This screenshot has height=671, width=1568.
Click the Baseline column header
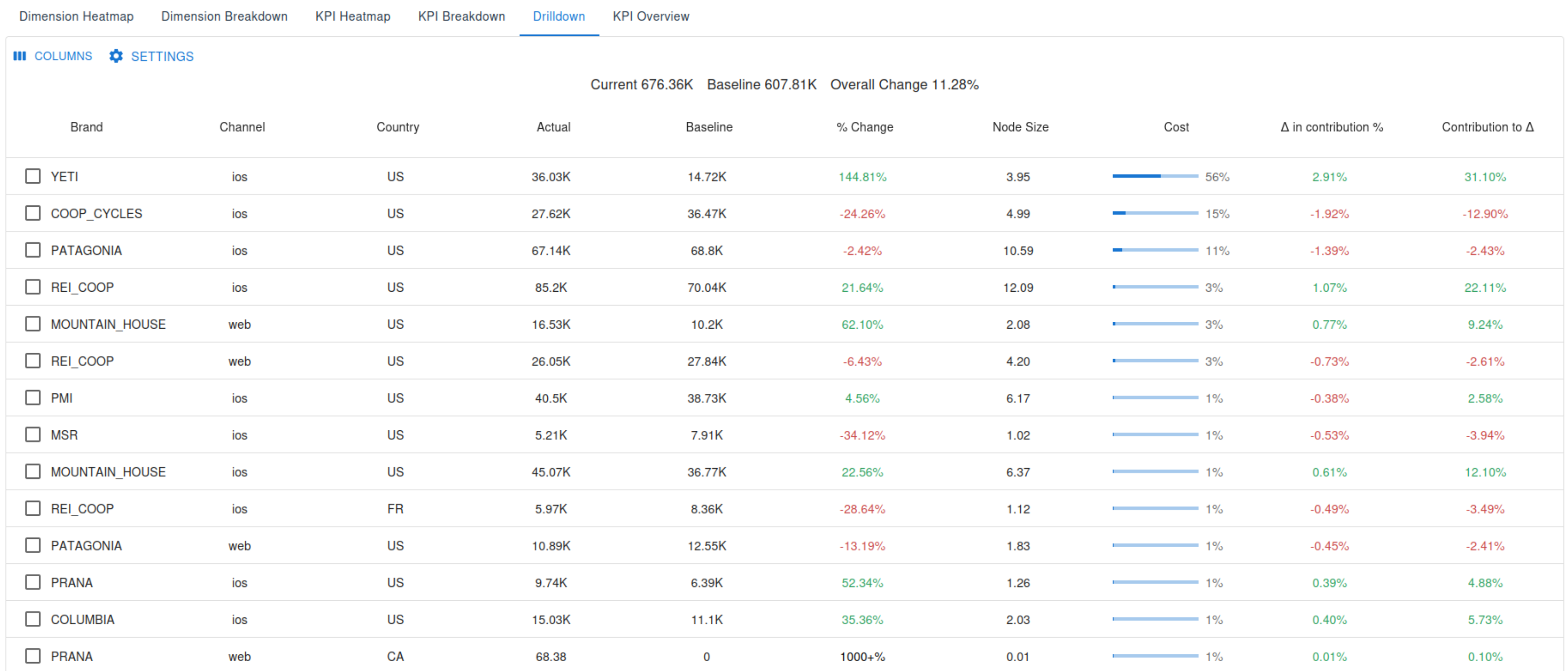[709, 127]
